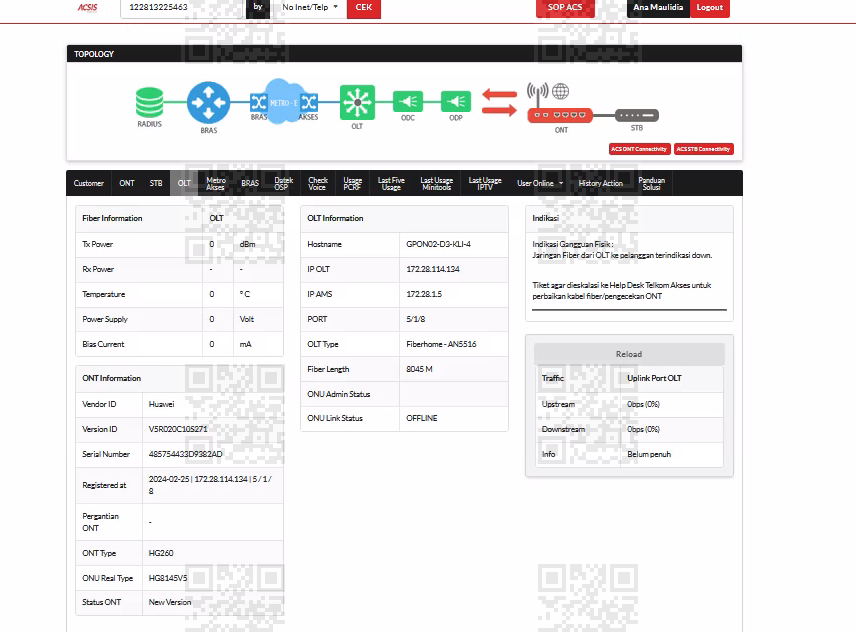Switch to the Customer tab
This screenshot has width=856, height=632.
point(89,183)
